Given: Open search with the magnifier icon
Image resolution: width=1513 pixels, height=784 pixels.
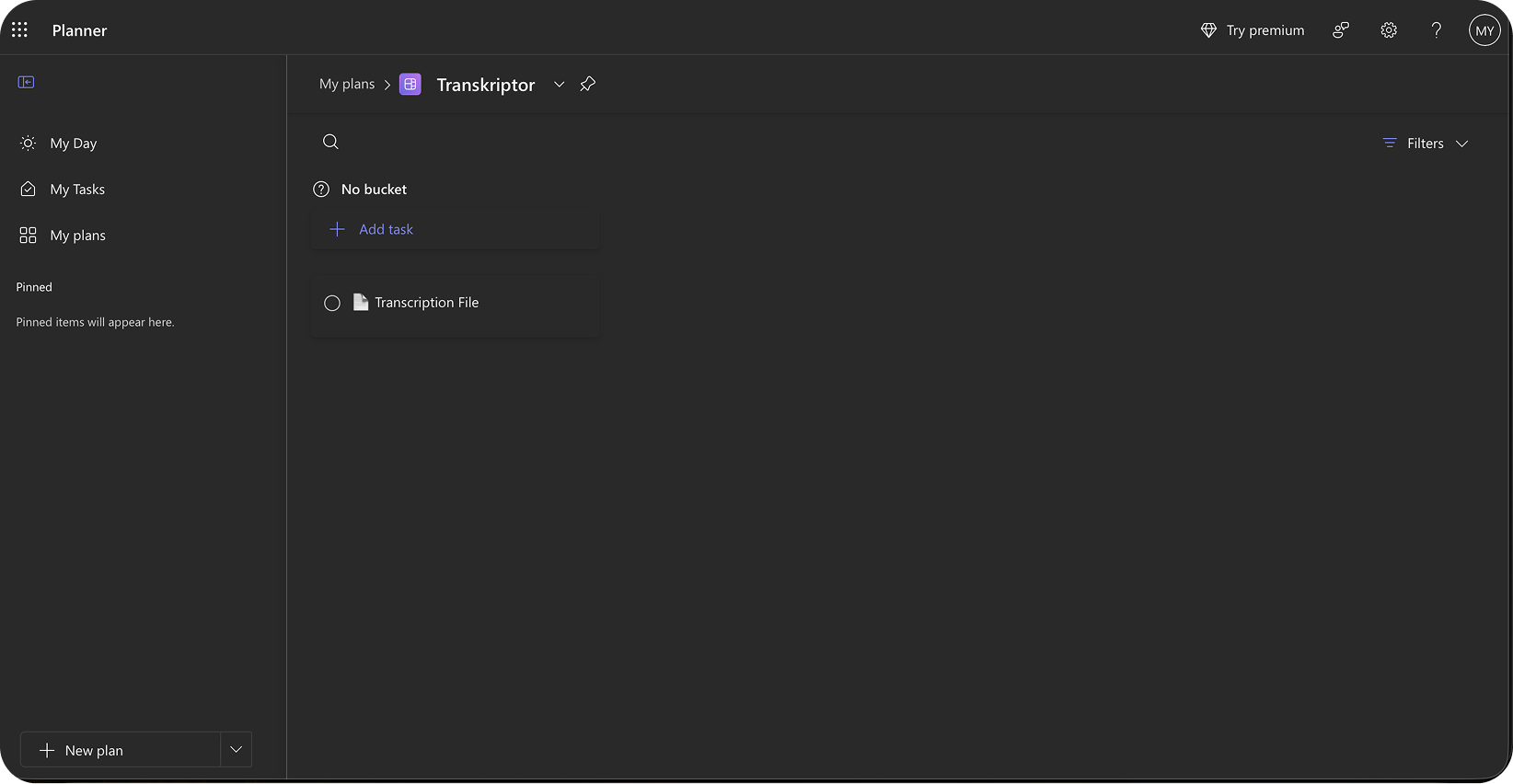Looking at the screenshot, I should pyautogui.click(x=330, y=142).
